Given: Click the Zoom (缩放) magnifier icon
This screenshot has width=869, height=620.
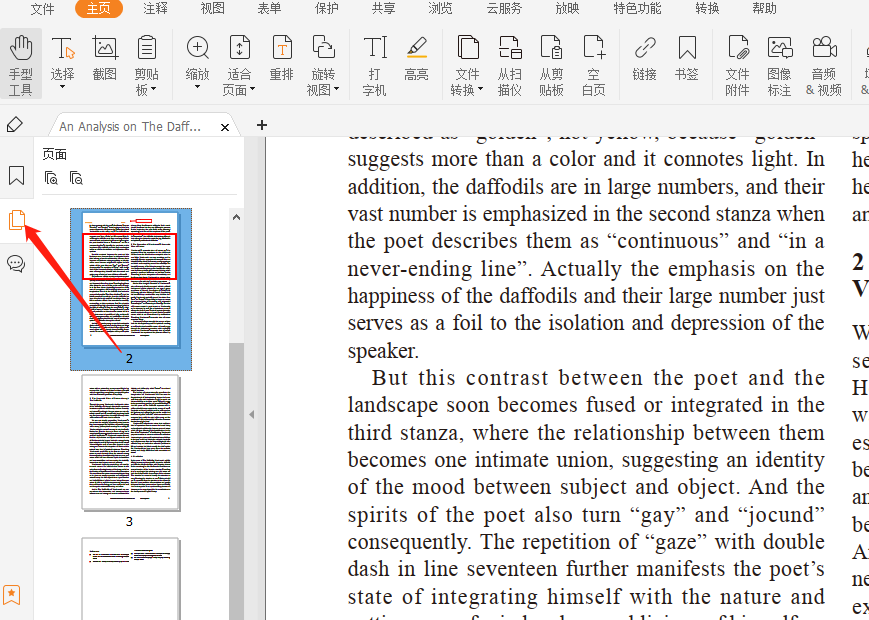Looking at the screenshot, I should (197, 48).
